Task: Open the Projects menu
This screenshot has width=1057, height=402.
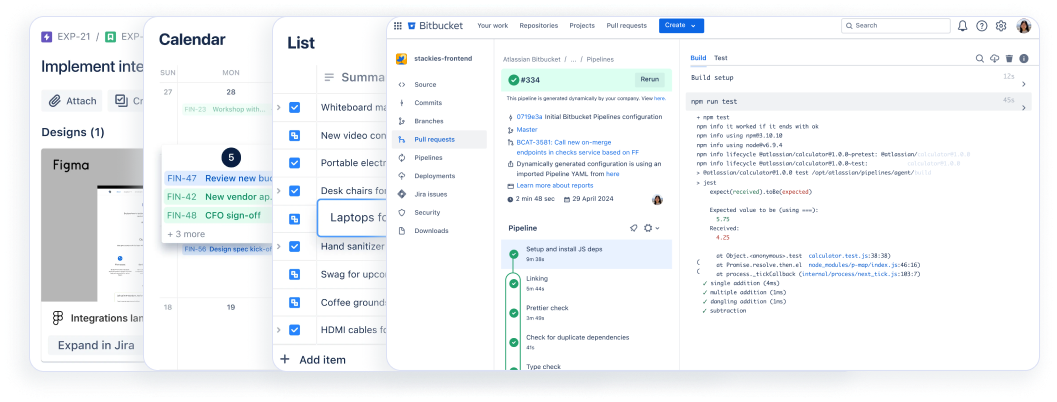Action: click(x=582, y=26)
